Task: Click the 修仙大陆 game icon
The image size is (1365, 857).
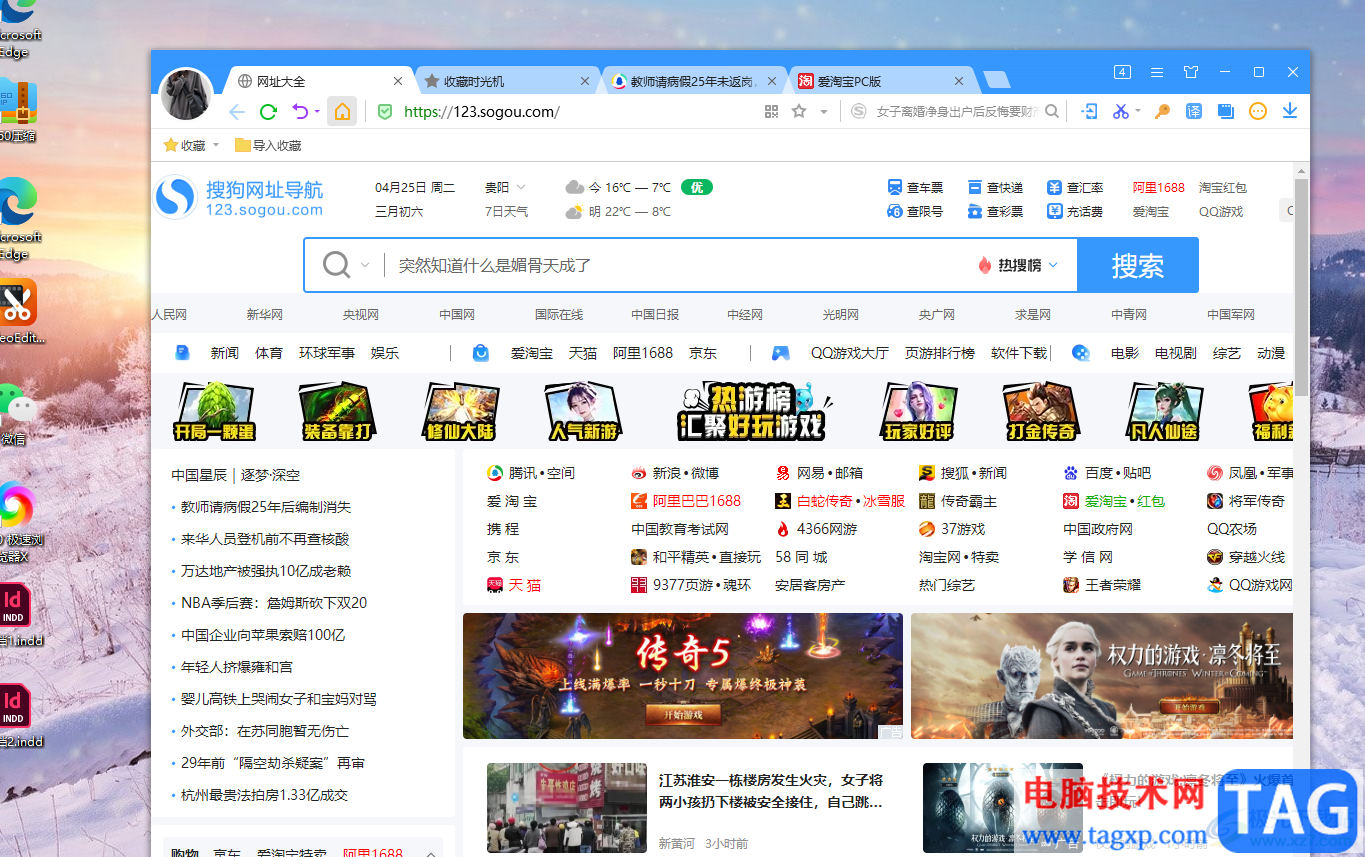Action: click(x=461, y=411)
